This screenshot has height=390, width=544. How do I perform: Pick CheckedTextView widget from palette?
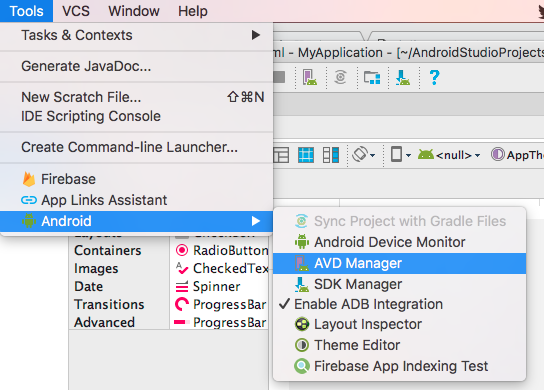(x=221, y=268)
